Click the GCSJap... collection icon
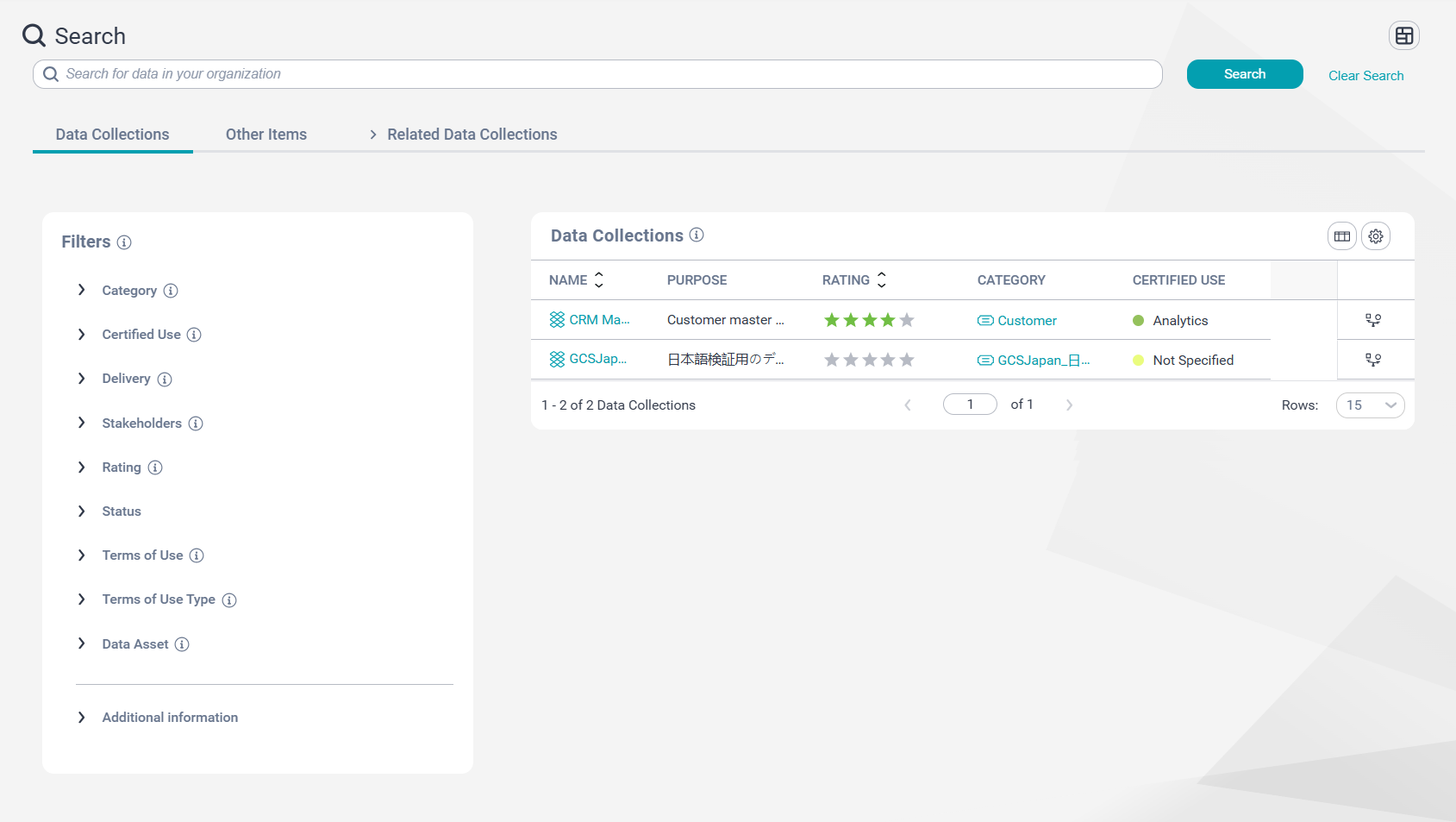 557,359
